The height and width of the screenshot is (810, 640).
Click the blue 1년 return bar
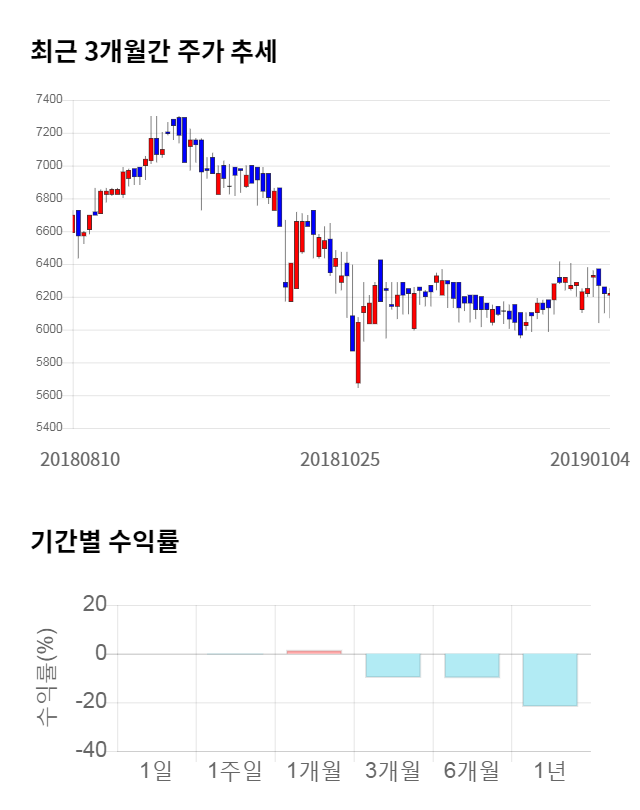[551, 680]
